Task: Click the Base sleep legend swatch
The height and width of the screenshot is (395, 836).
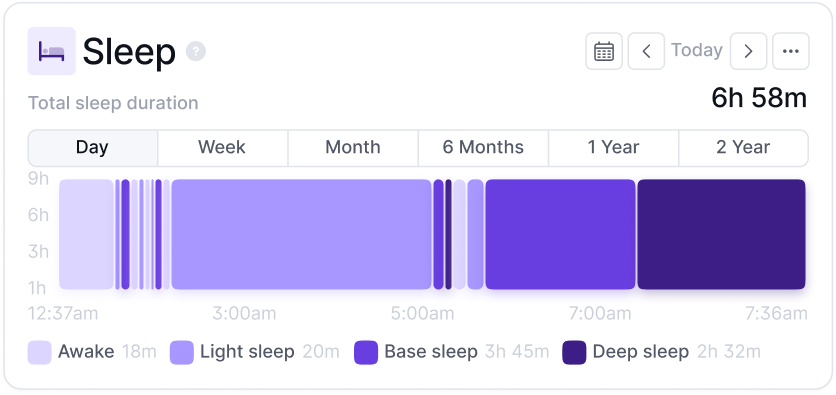Action: point(366,352)
